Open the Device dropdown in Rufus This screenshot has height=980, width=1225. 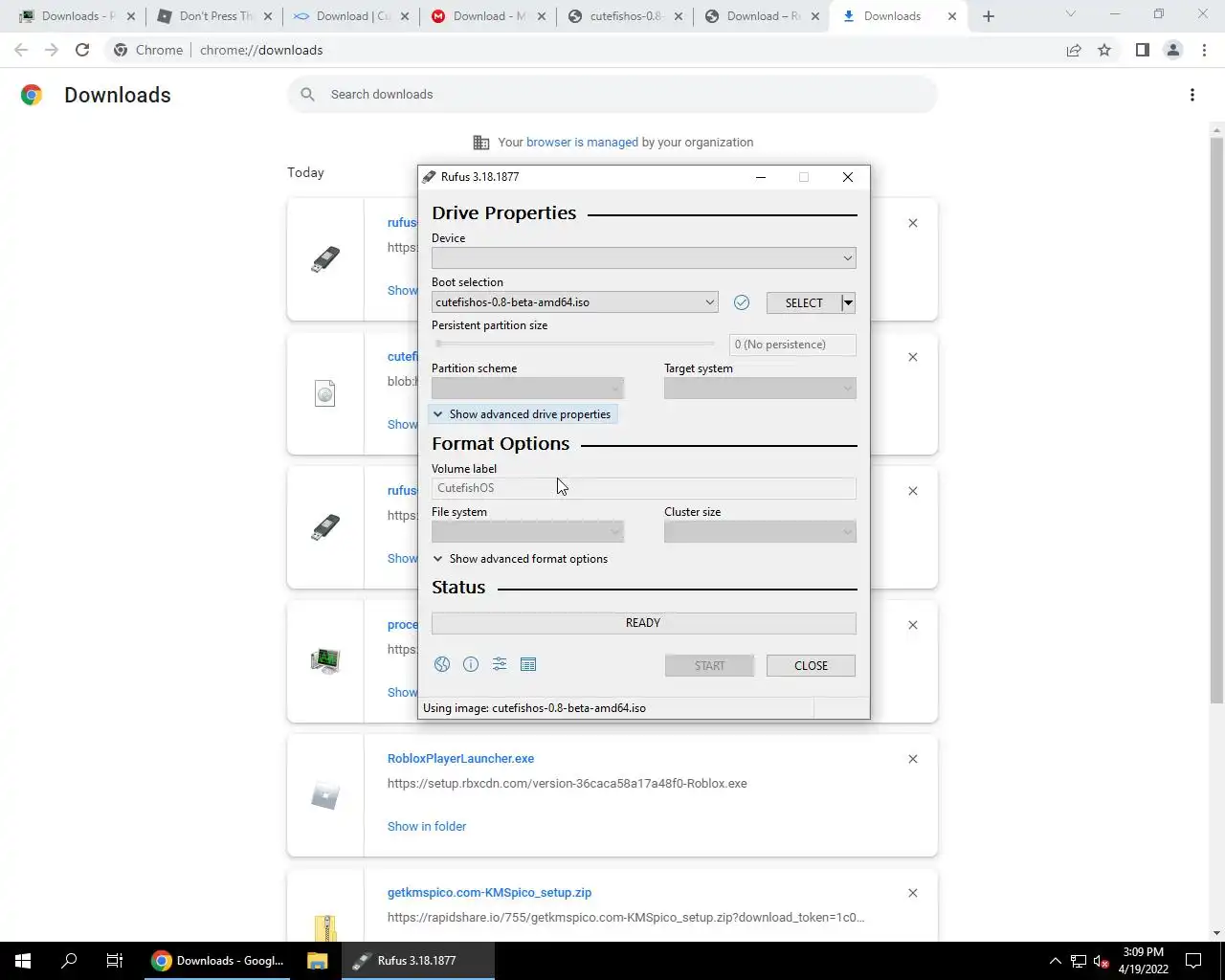643,258
